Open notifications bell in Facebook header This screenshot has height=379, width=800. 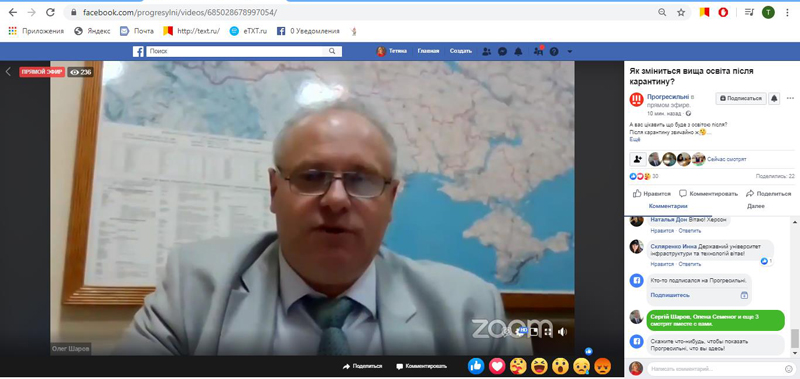pos(518,51)
